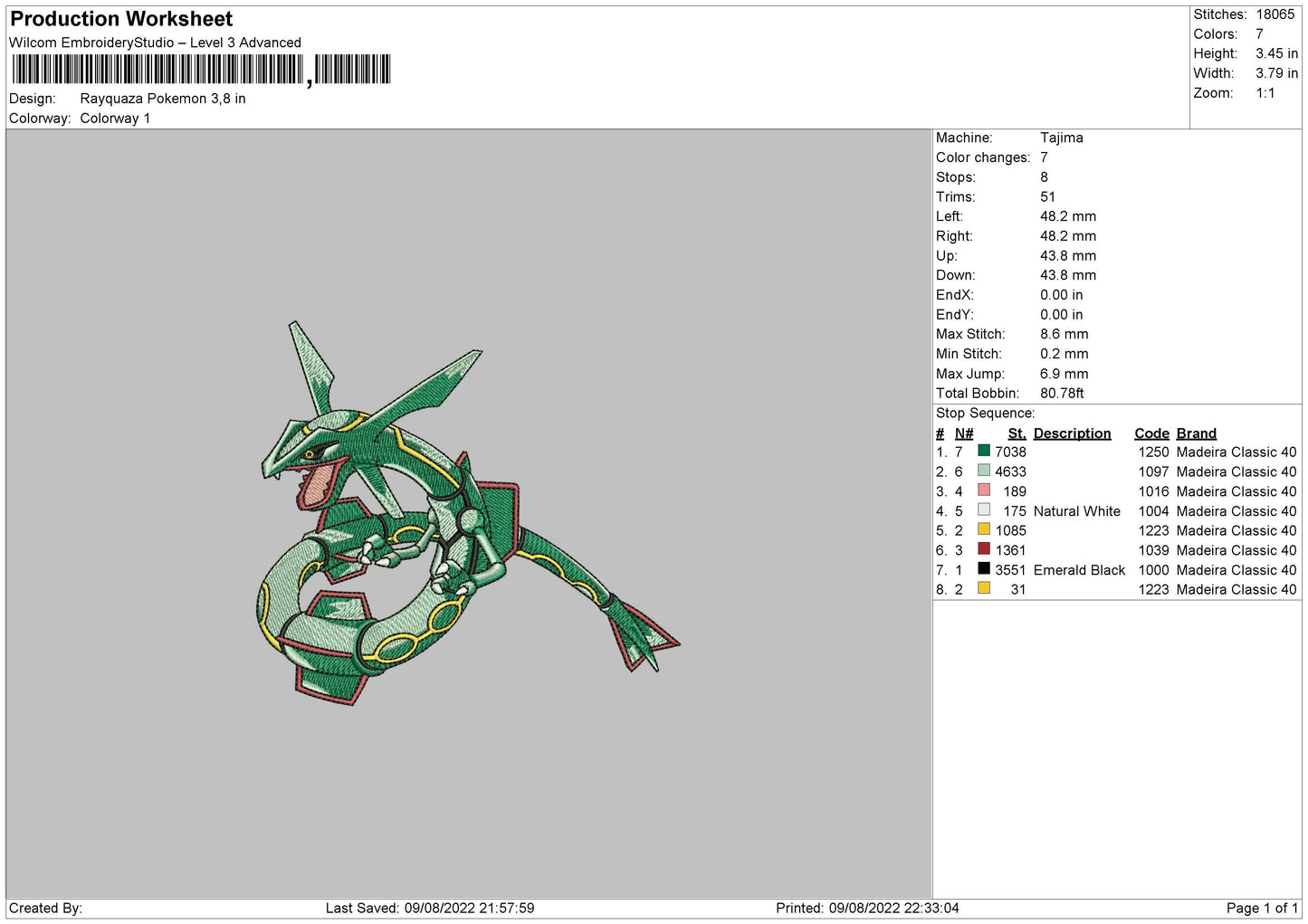Click the light green swatch for stop 2
This screenshot has height=924, width=1308.
point(984,471)
